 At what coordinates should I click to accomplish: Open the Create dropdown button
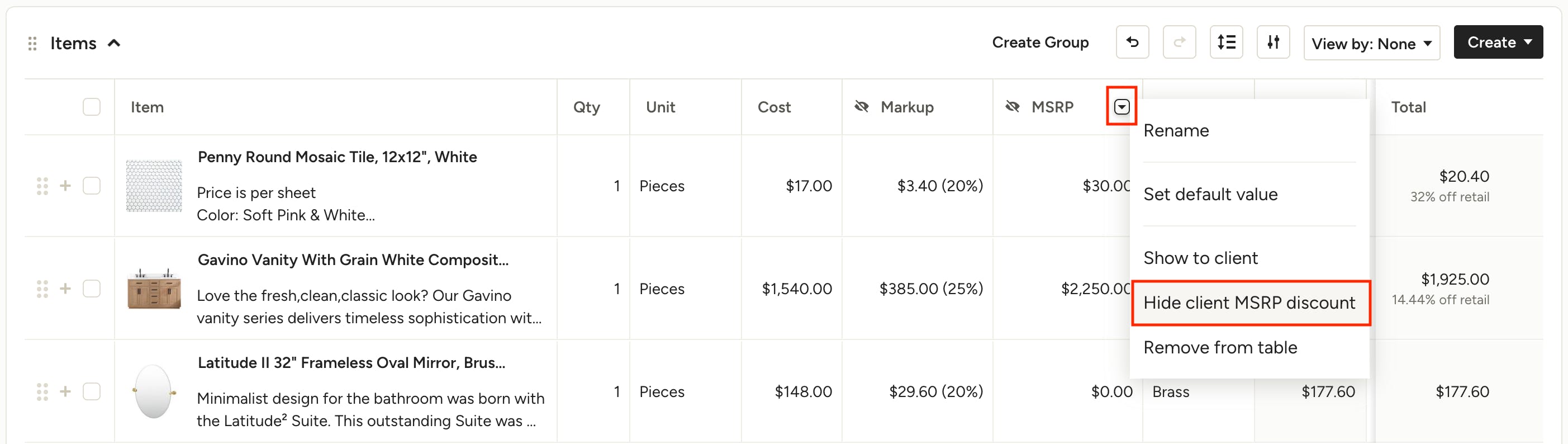(1498, 42)
